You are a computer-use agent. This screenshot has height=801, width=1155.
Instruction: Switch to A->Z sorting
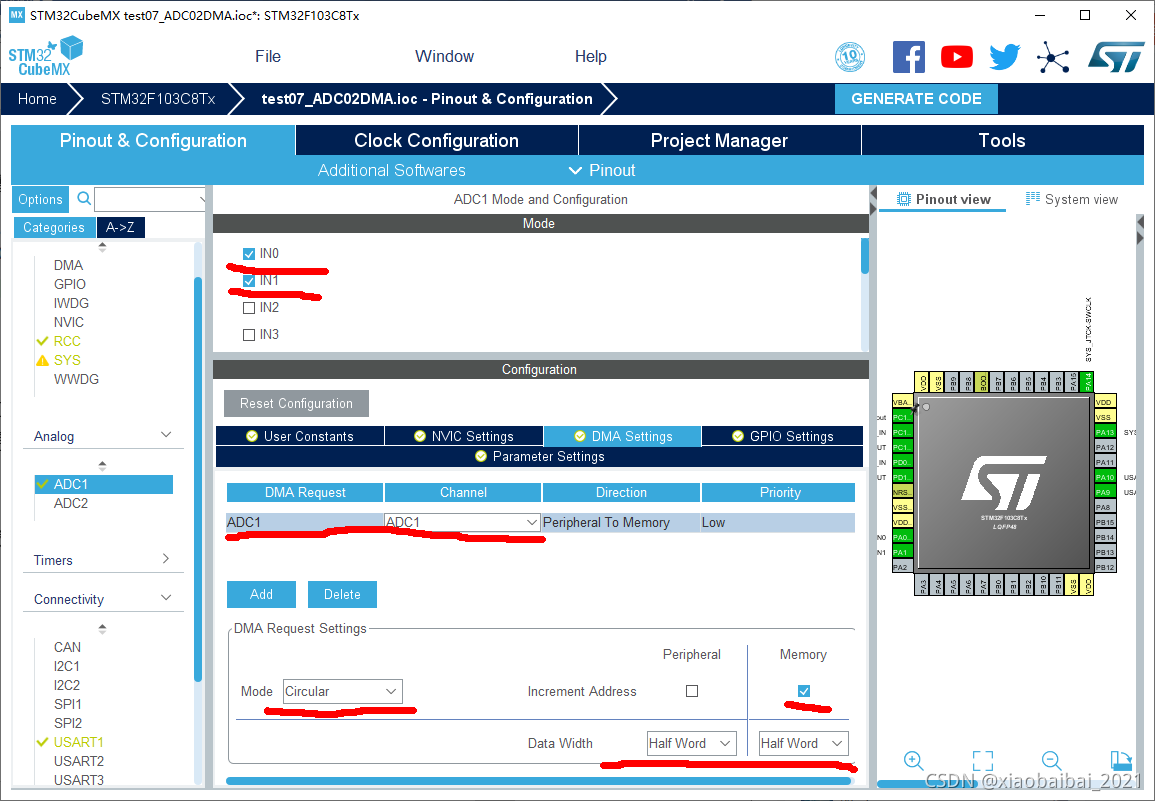[121, 228]
